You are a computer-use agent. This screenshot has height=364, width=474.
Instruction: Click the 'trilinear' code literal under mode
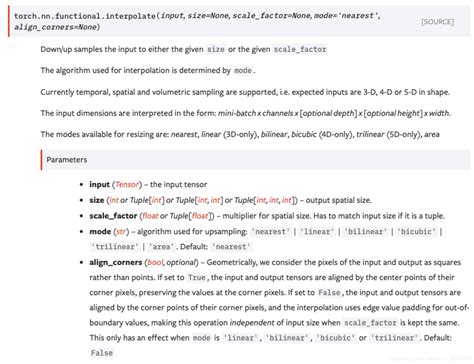(115, 247)
